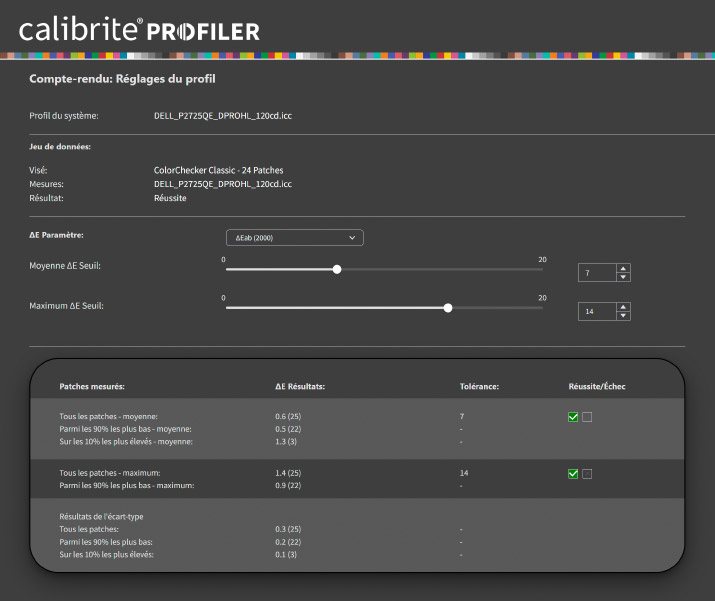Click the ColorChecker Classic - 24 Patches text
This screenshot has width=715, height=601.
tap(218, 170)
